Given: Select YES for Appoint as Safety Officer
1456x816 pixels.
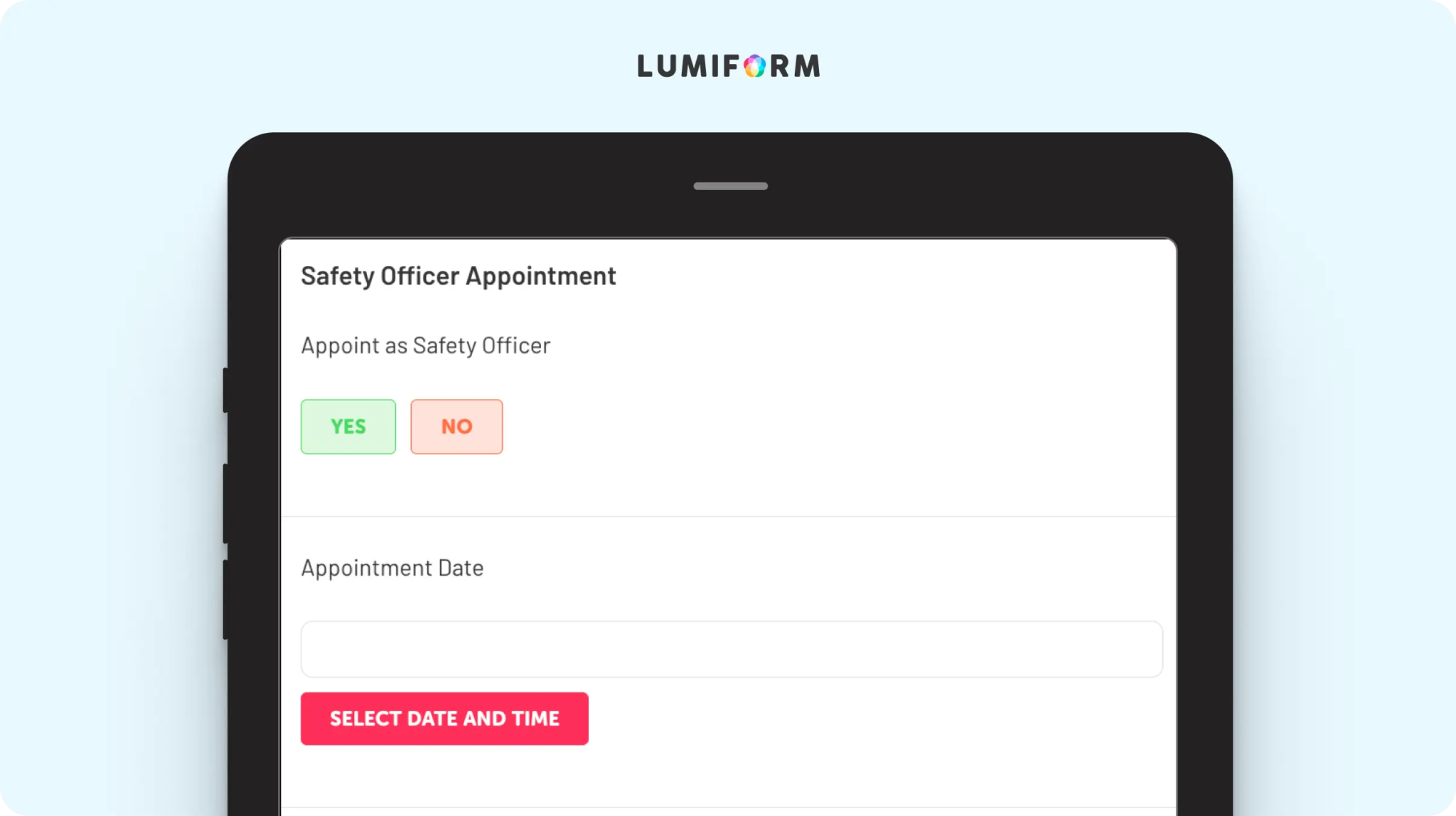Looking at the screenshot, I should [x=348, y=426].
